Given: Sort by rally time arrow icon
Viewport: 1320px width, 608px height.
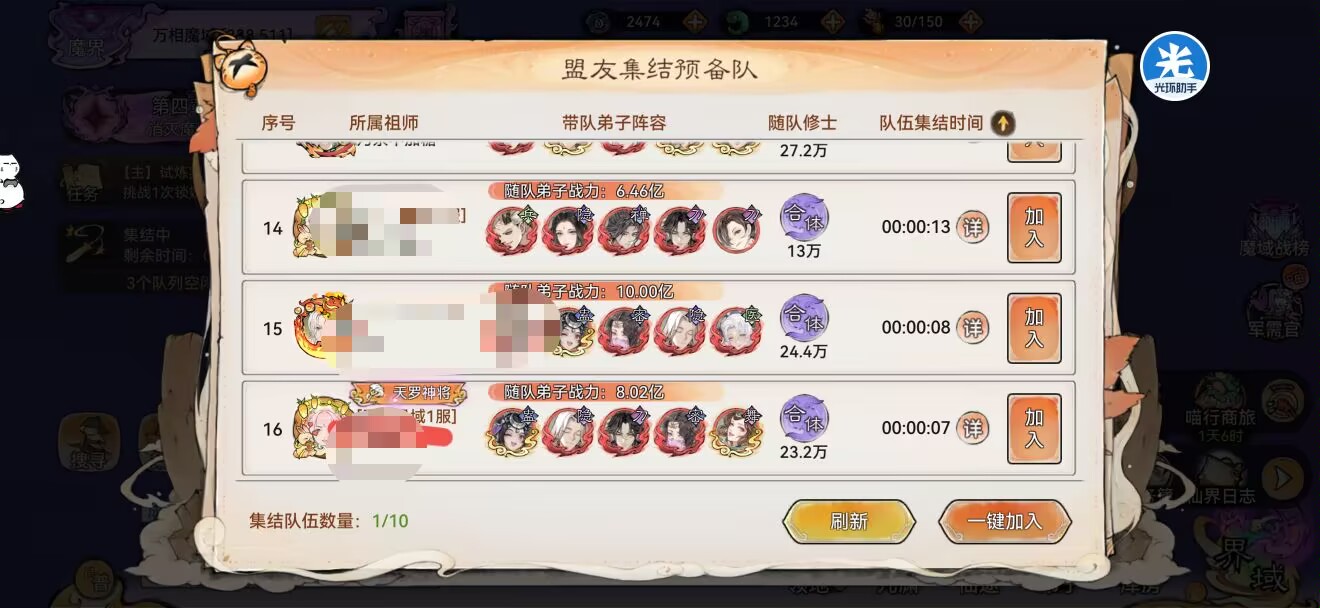Looking at the screenshot, I should (1003, 123).
